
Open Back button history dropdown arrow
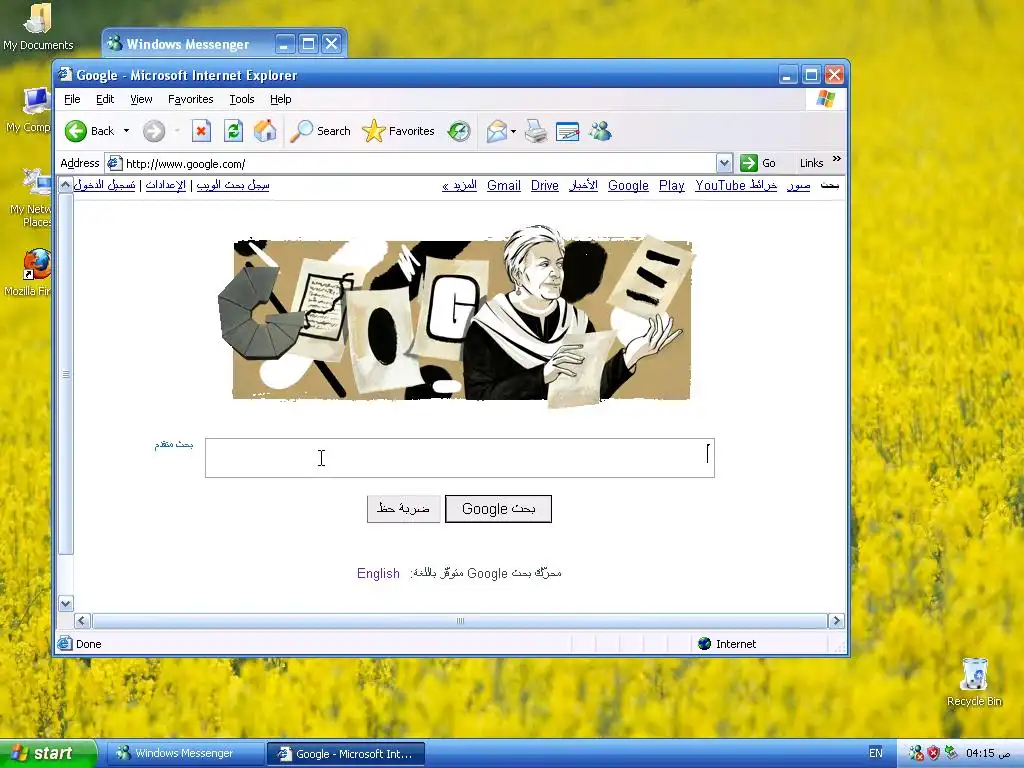(x=126, y=131)
